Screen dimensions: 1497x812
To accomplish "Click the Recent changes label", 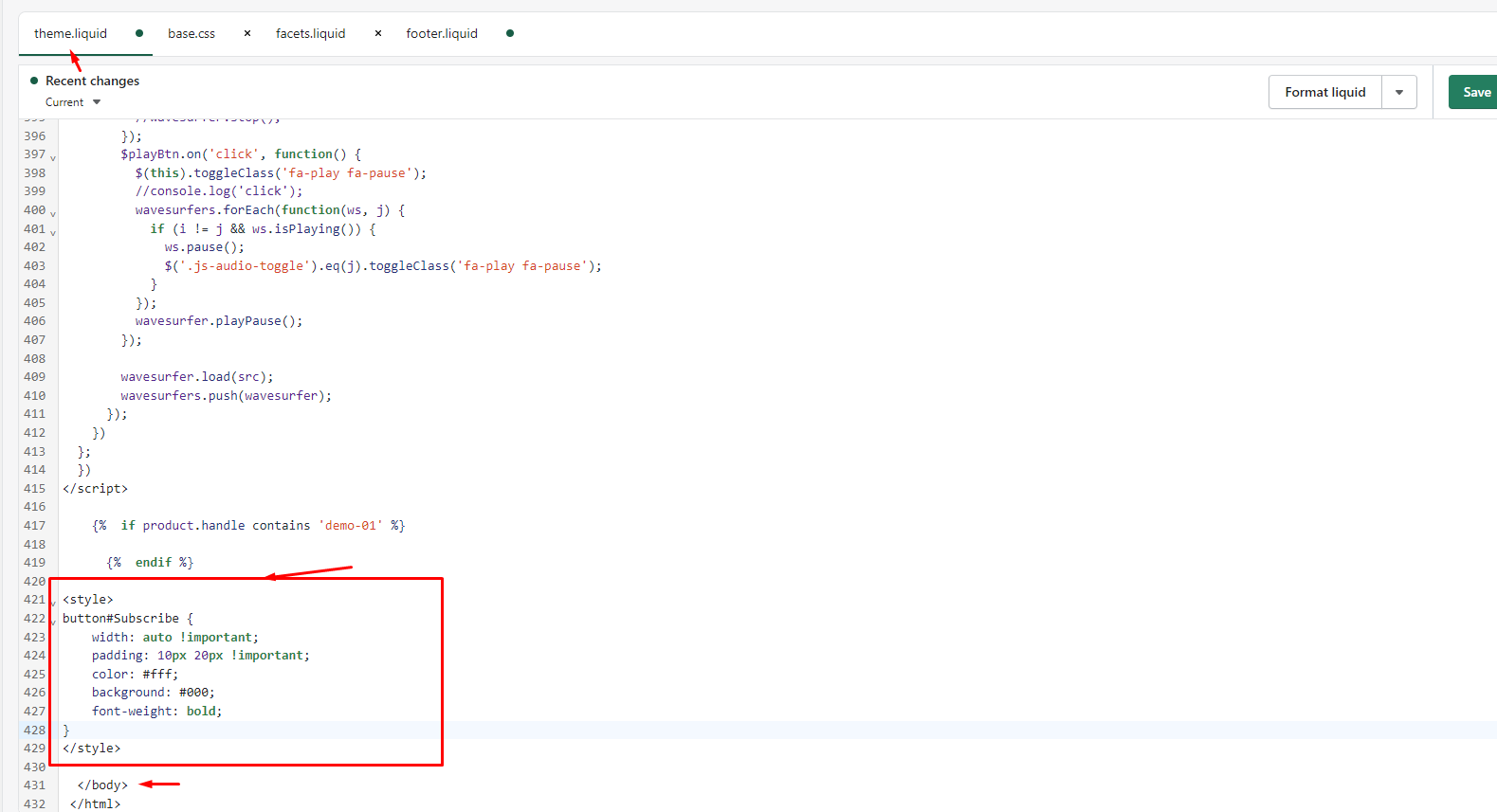I will pos(92,81).
